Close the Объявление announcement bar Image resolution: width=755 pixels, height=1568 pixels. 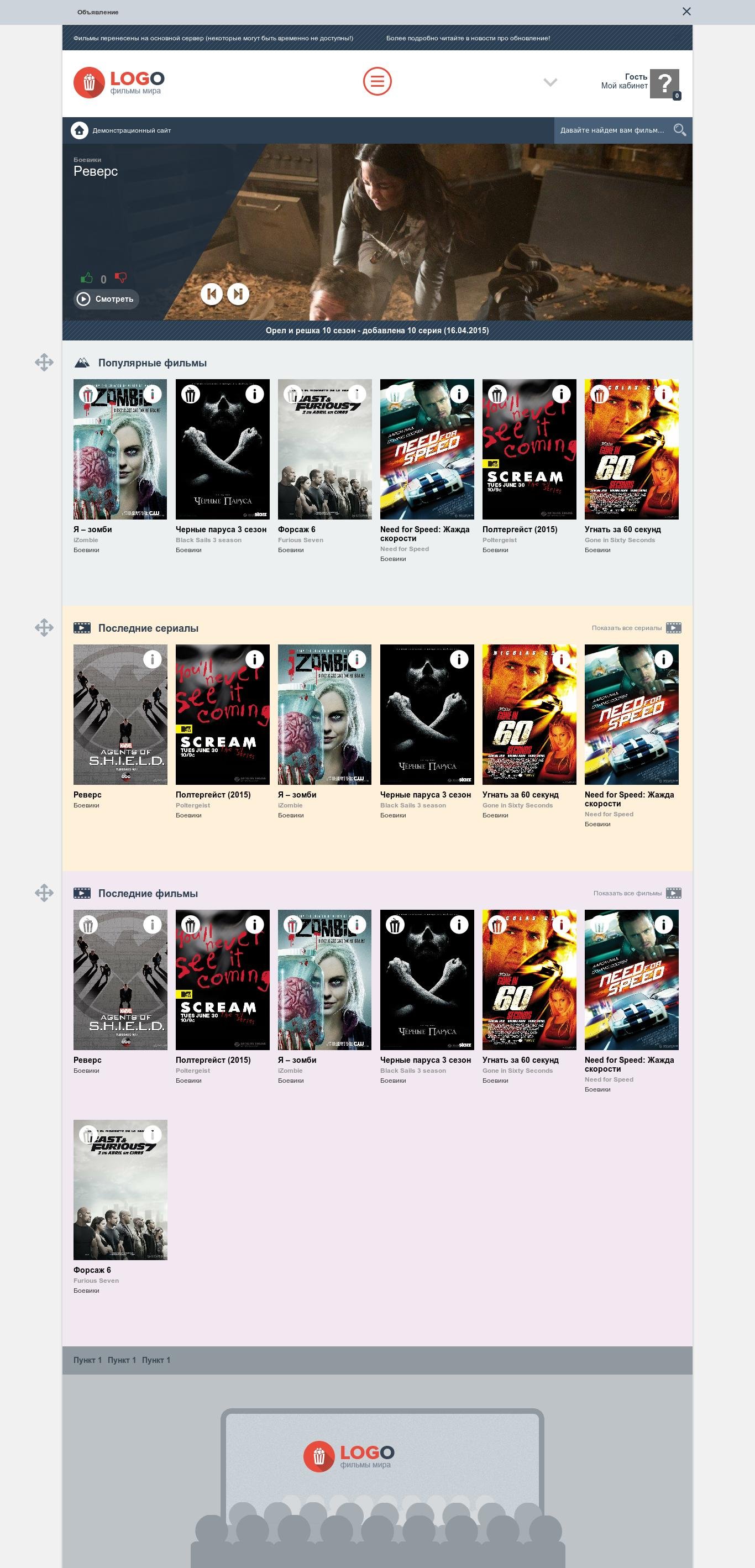click(x=687, y=12)
